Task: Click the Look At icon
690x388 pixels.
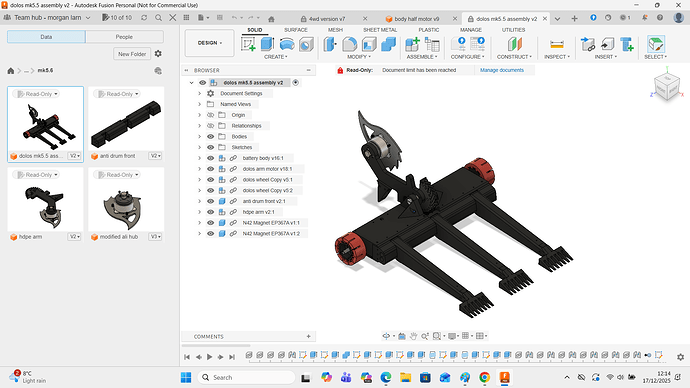Action: coord(402,336)
